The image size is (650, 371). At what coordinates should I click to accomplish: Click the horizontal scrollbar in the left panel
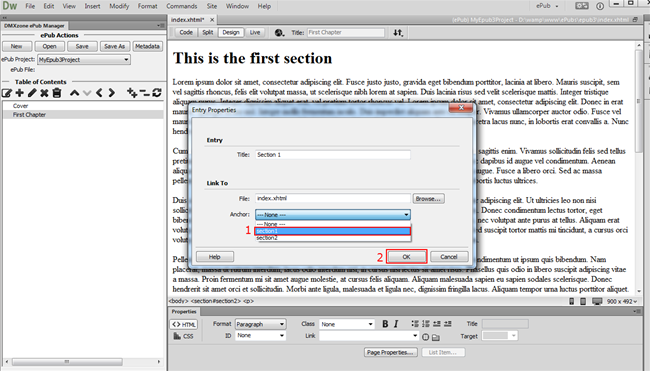(x=67, y=362)
